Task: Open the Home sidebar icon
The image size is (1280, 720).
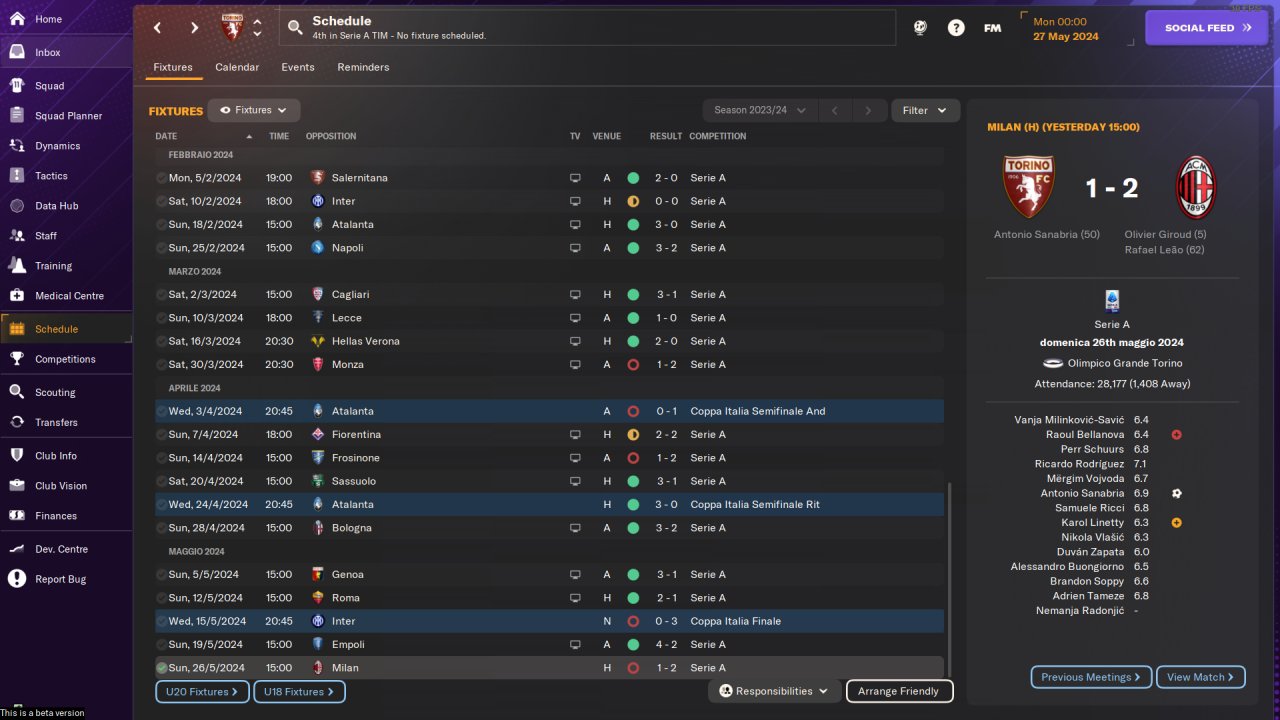Action: point(17,19)
